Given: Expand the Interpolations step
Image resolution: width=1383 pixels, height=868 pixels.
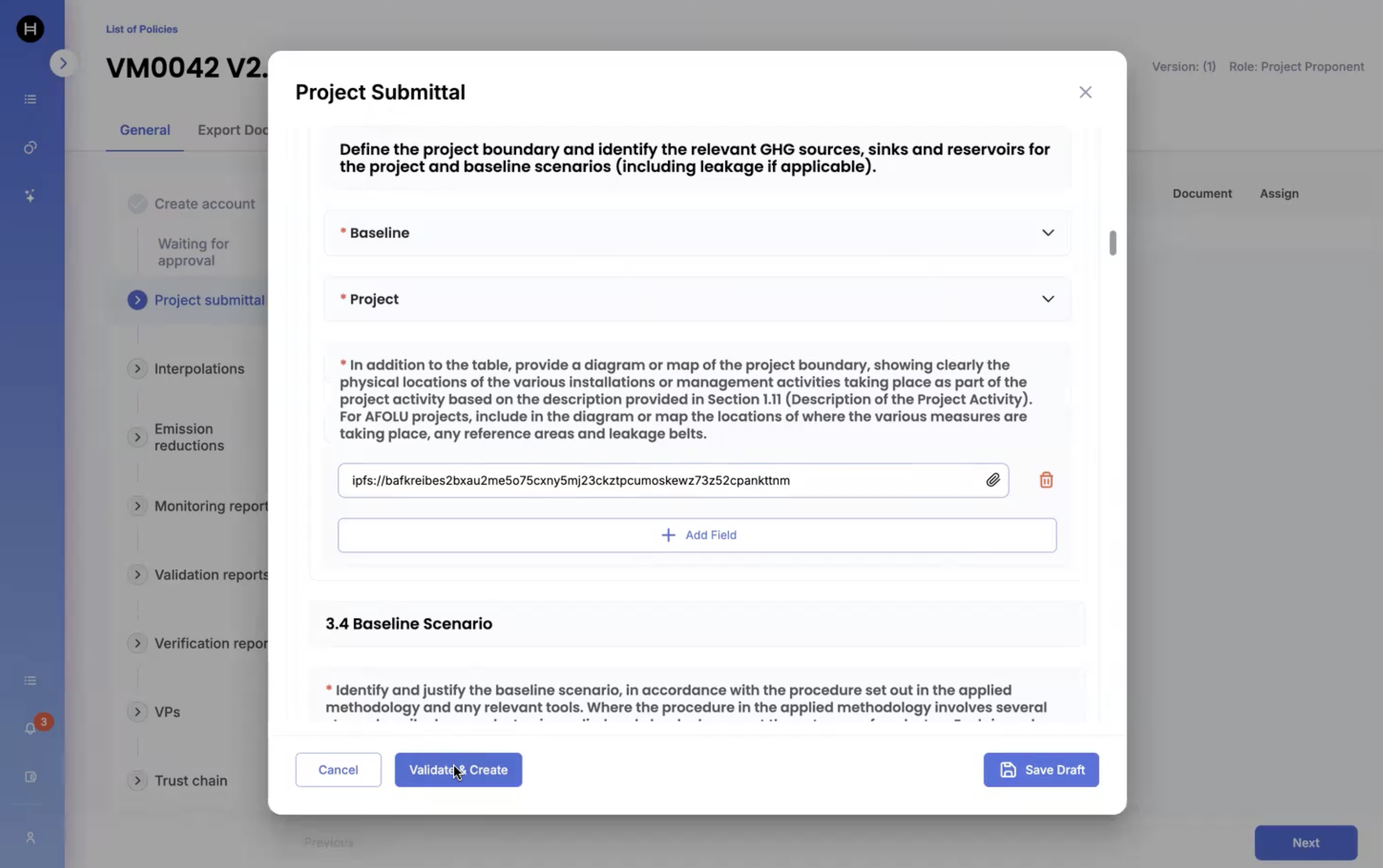Looking at the screenshot, I should (137, 369).
